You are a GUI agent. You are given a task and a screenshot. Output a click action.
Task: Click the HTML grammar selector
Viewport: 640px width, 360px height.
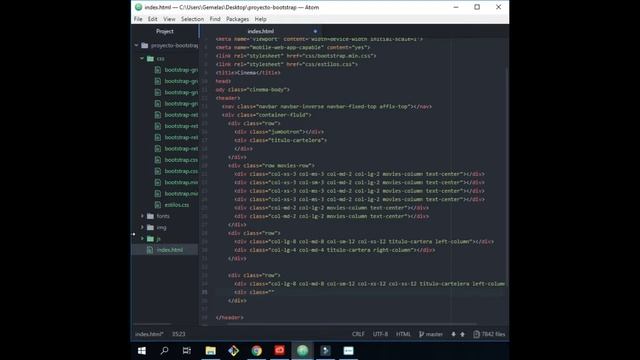pyautogui.click(x=403, y=334)
